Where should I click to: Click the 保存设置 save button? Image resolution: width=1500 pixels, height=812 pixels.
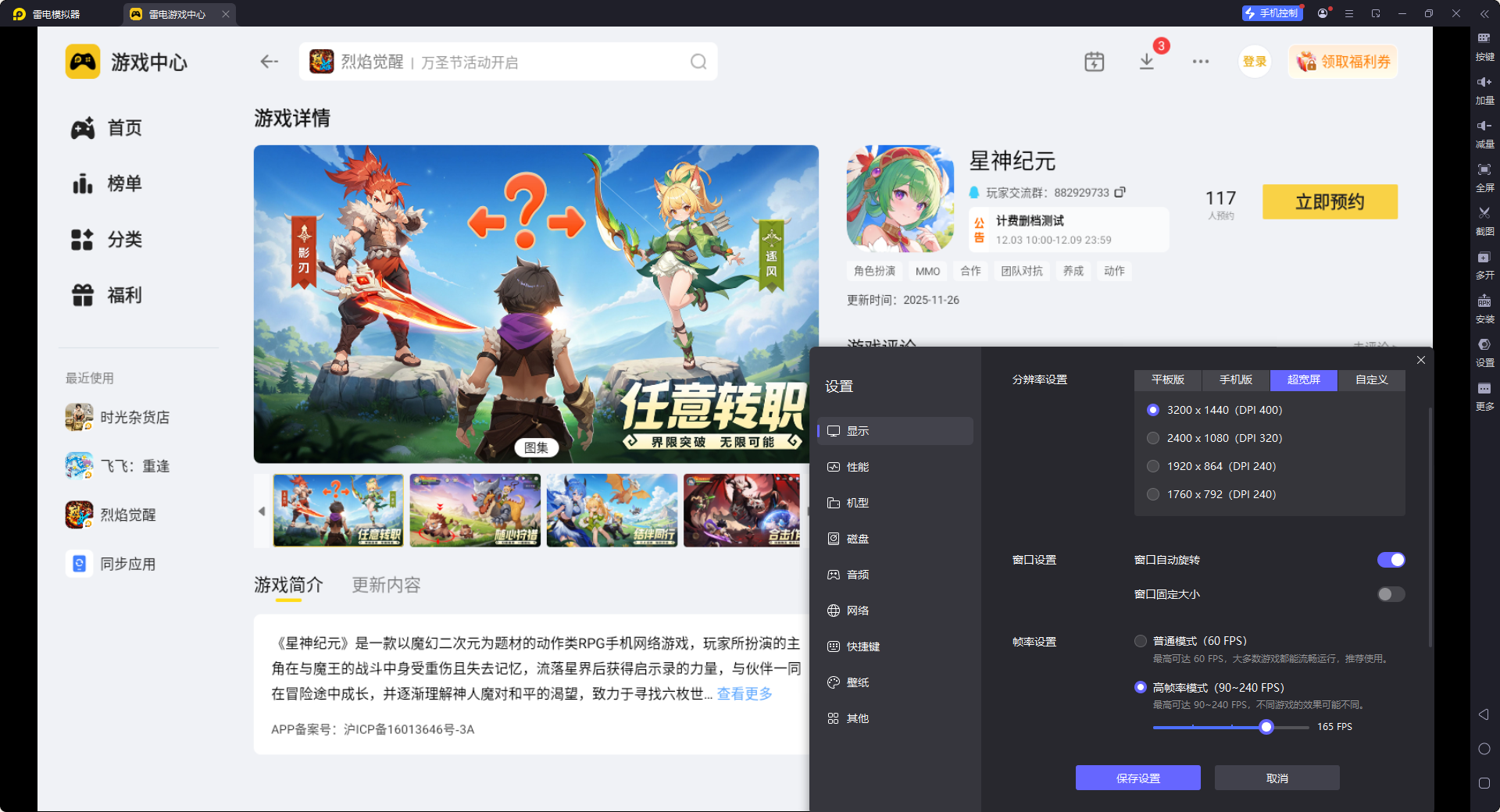pos(1137,778)
